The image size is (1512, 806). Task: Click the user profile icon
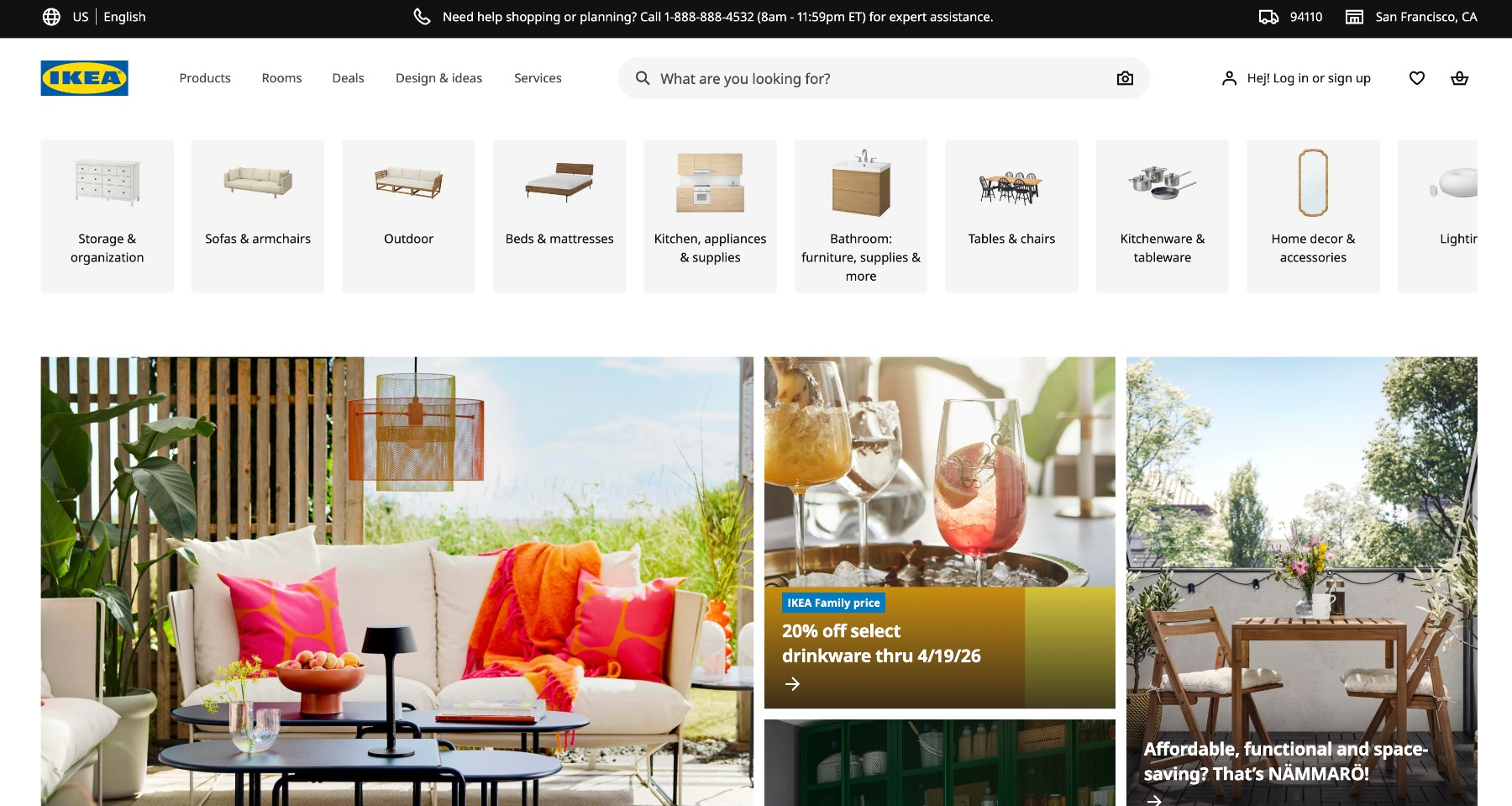coord(1229,78)
